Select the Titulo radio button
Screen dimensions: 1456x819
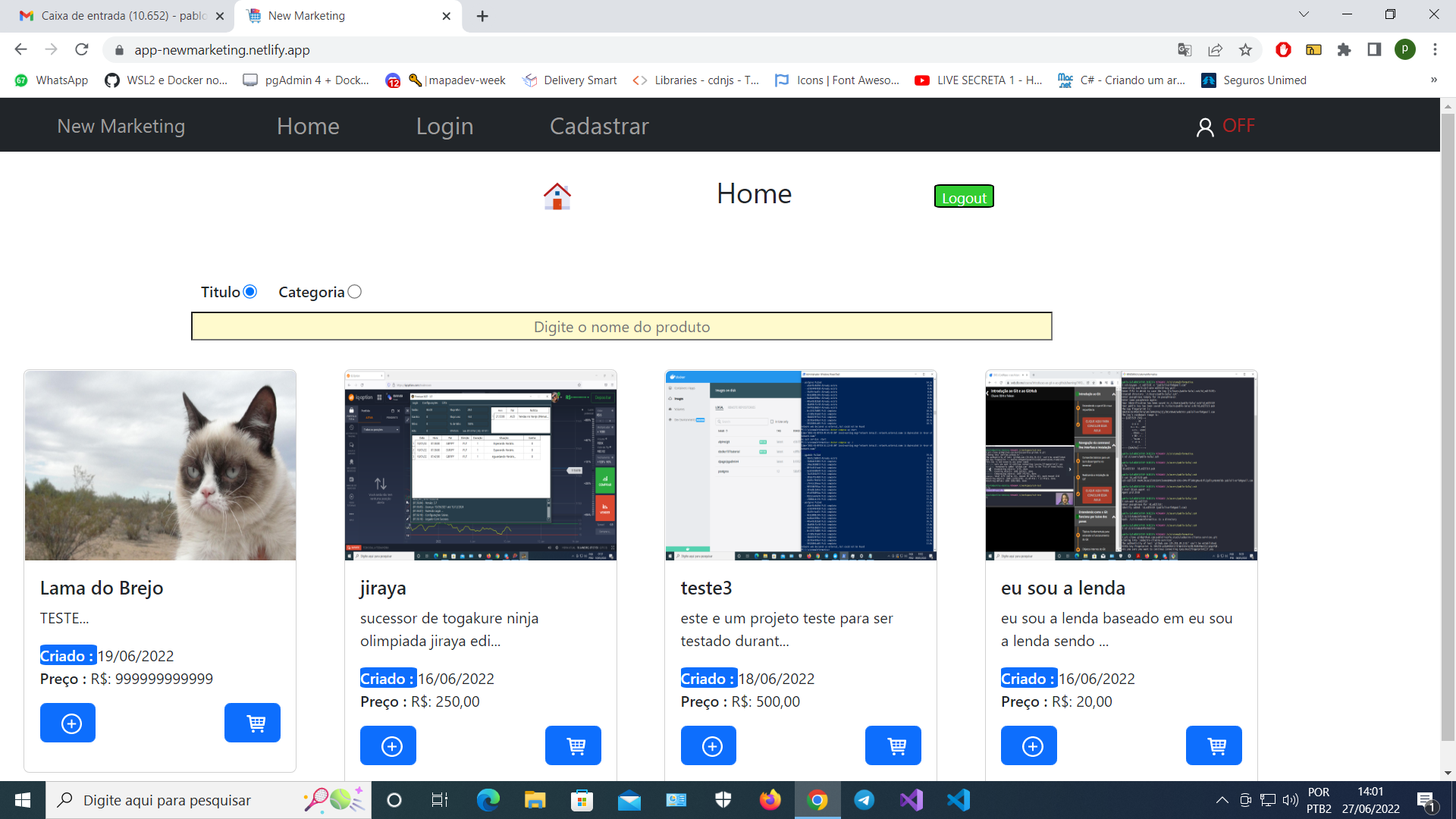point(250,292)
